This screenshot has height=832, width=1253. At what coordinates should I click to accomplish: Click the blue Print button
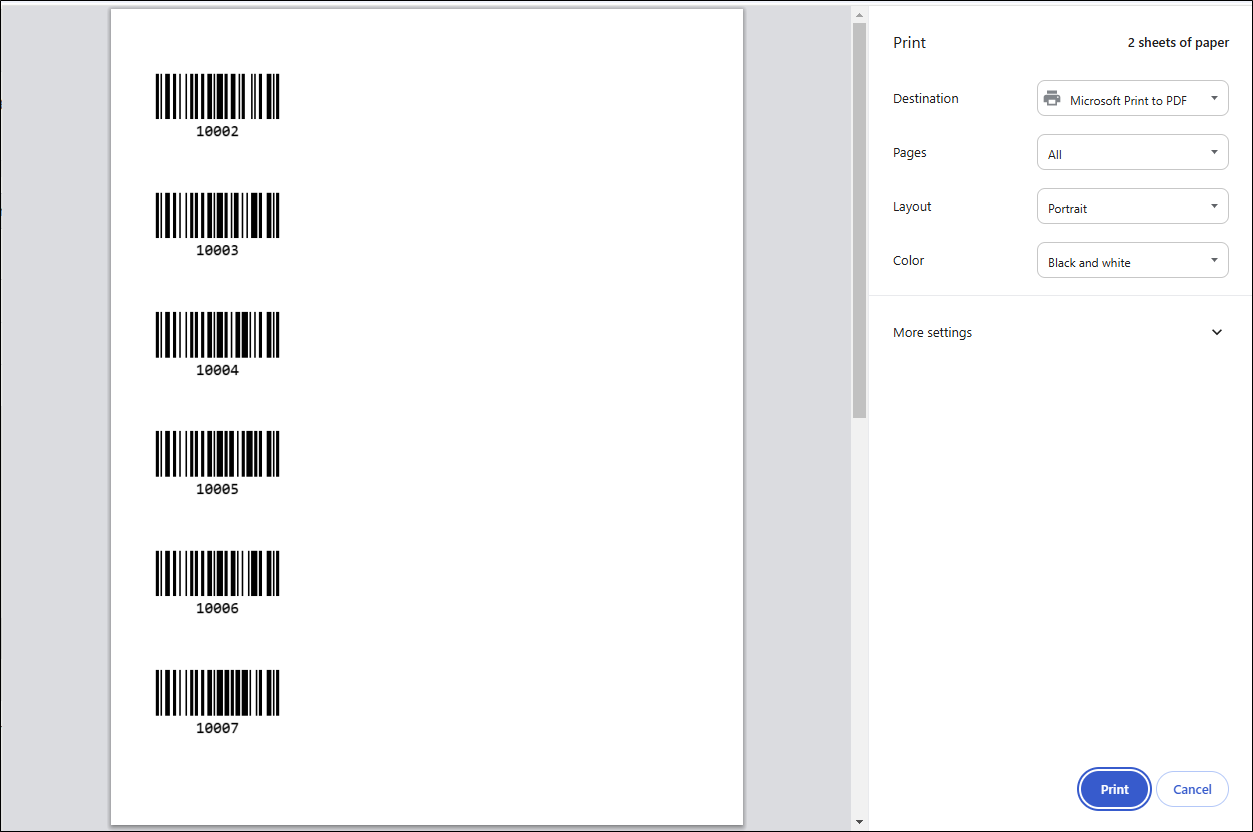coord(1114,789)
